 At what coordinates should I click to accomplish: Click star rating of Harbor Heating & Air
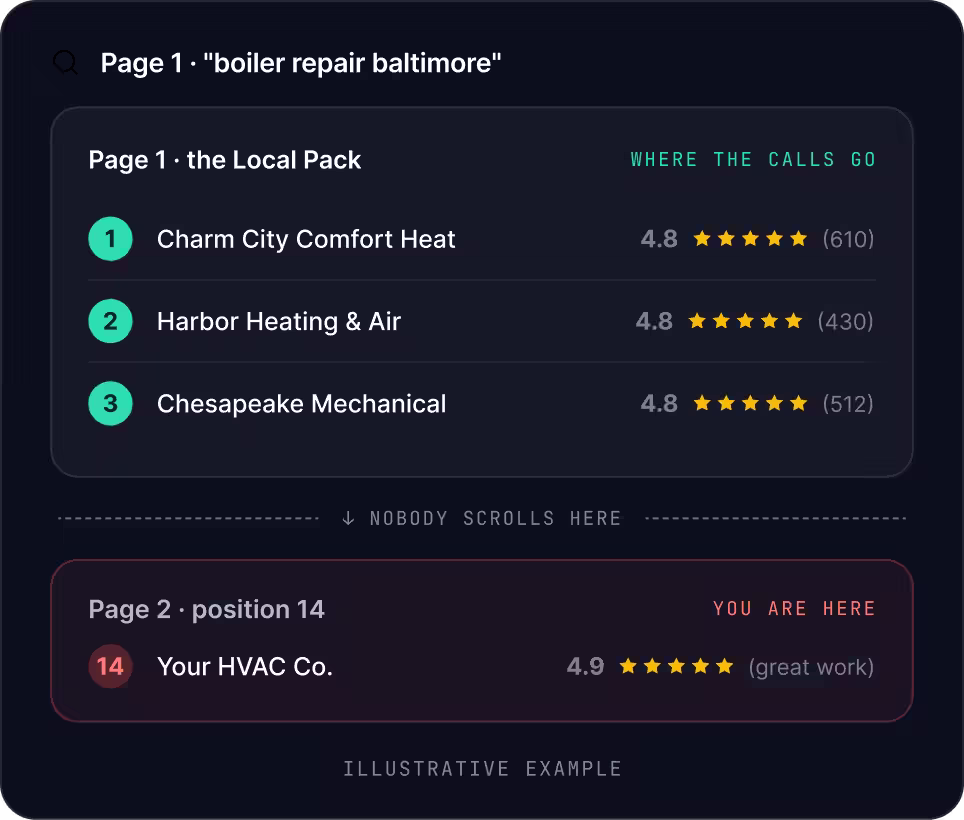coord(745,321)
